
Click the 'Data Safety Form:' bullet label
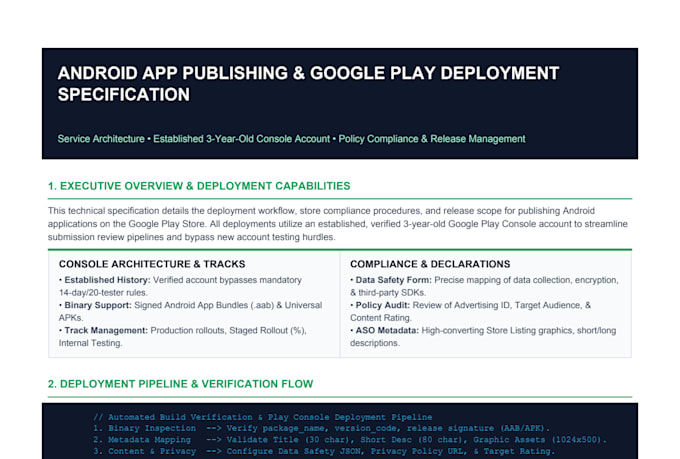pos(393,280)
